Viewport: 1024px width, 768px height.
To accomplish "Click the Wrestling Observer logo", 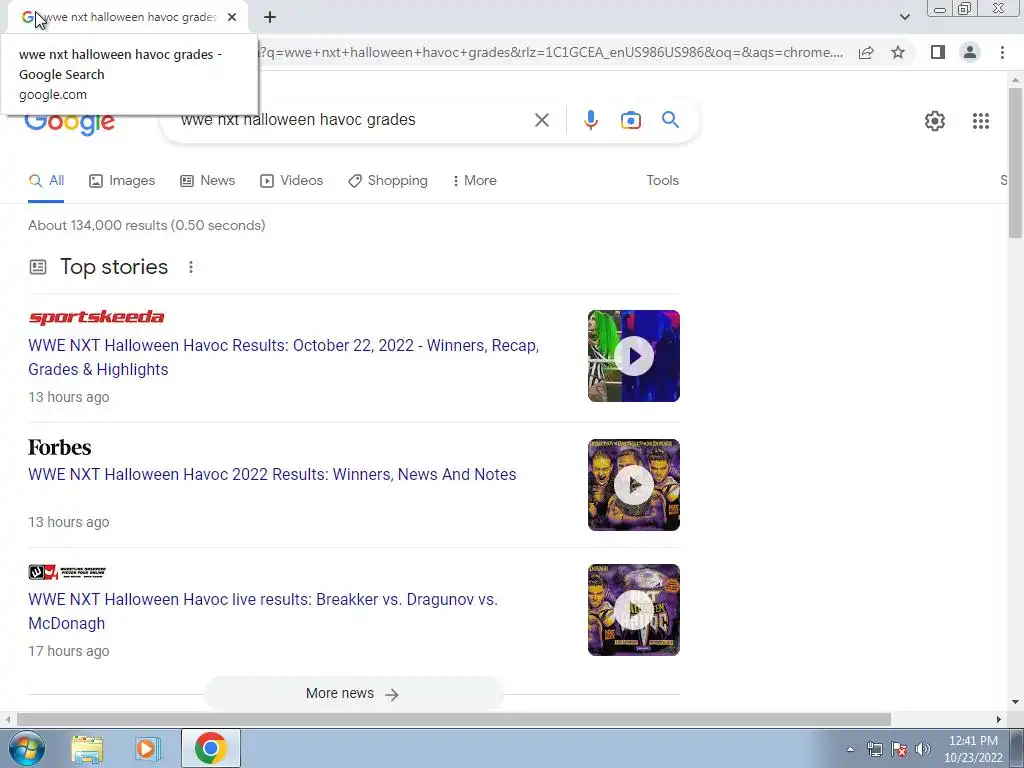I will [x=67, y=572].
